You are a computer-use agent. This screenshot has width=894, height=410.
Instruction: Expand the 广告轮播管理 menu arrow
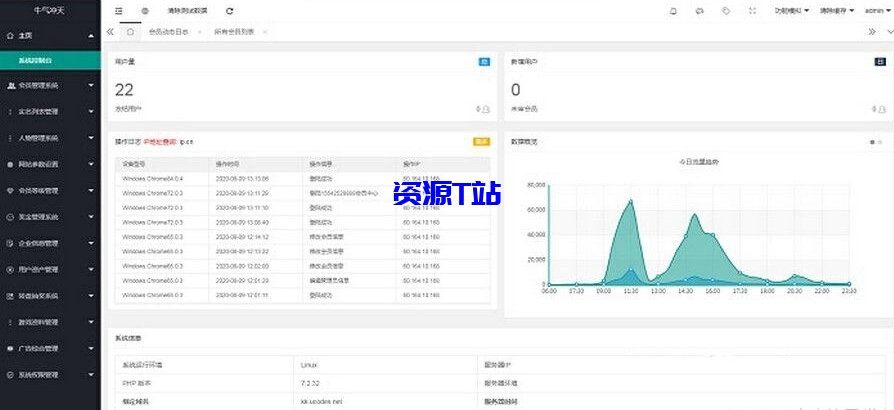point(91,348)
